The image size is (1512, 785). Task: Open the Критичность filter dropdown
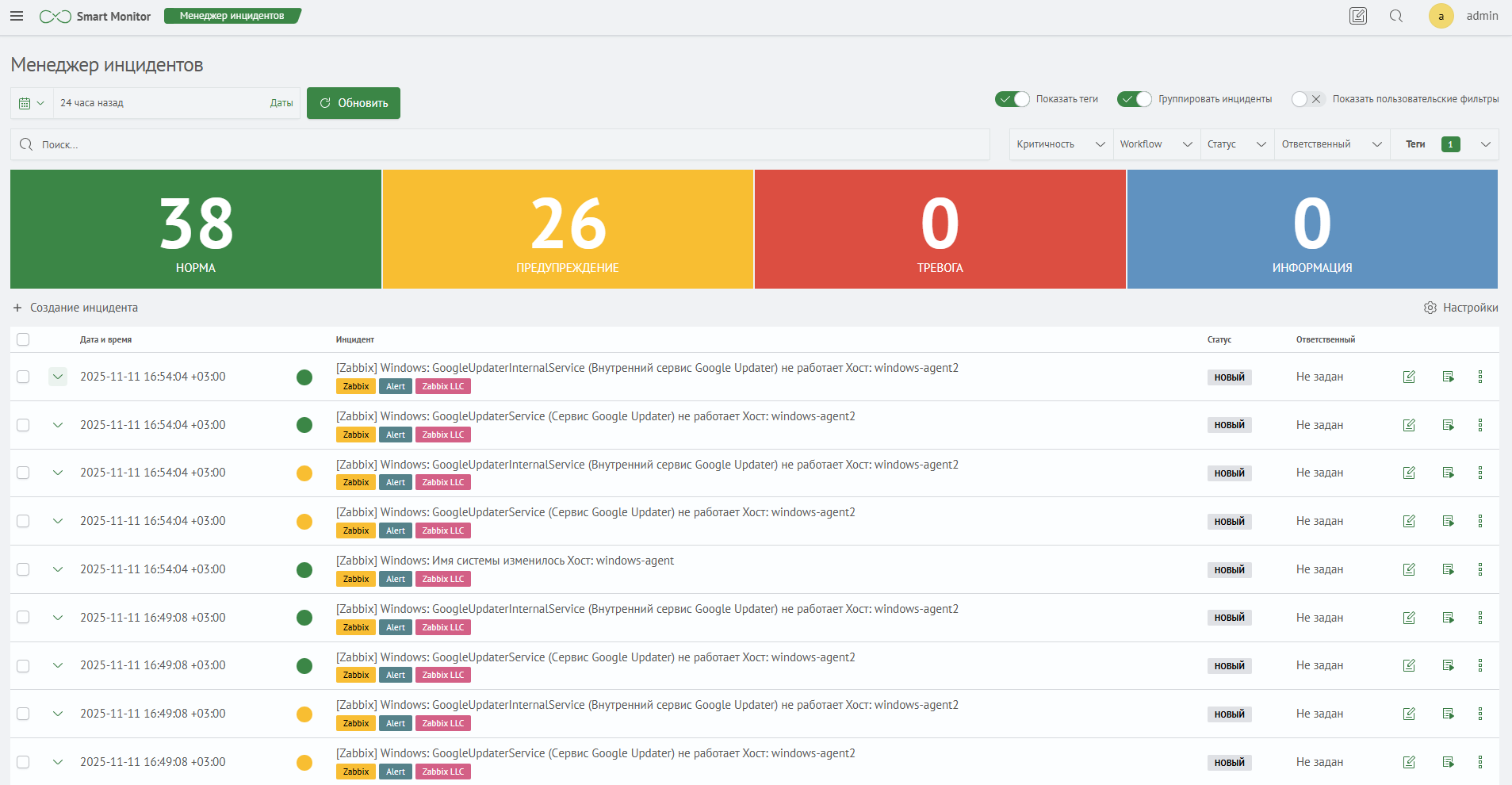click(x=1060, y=144)
